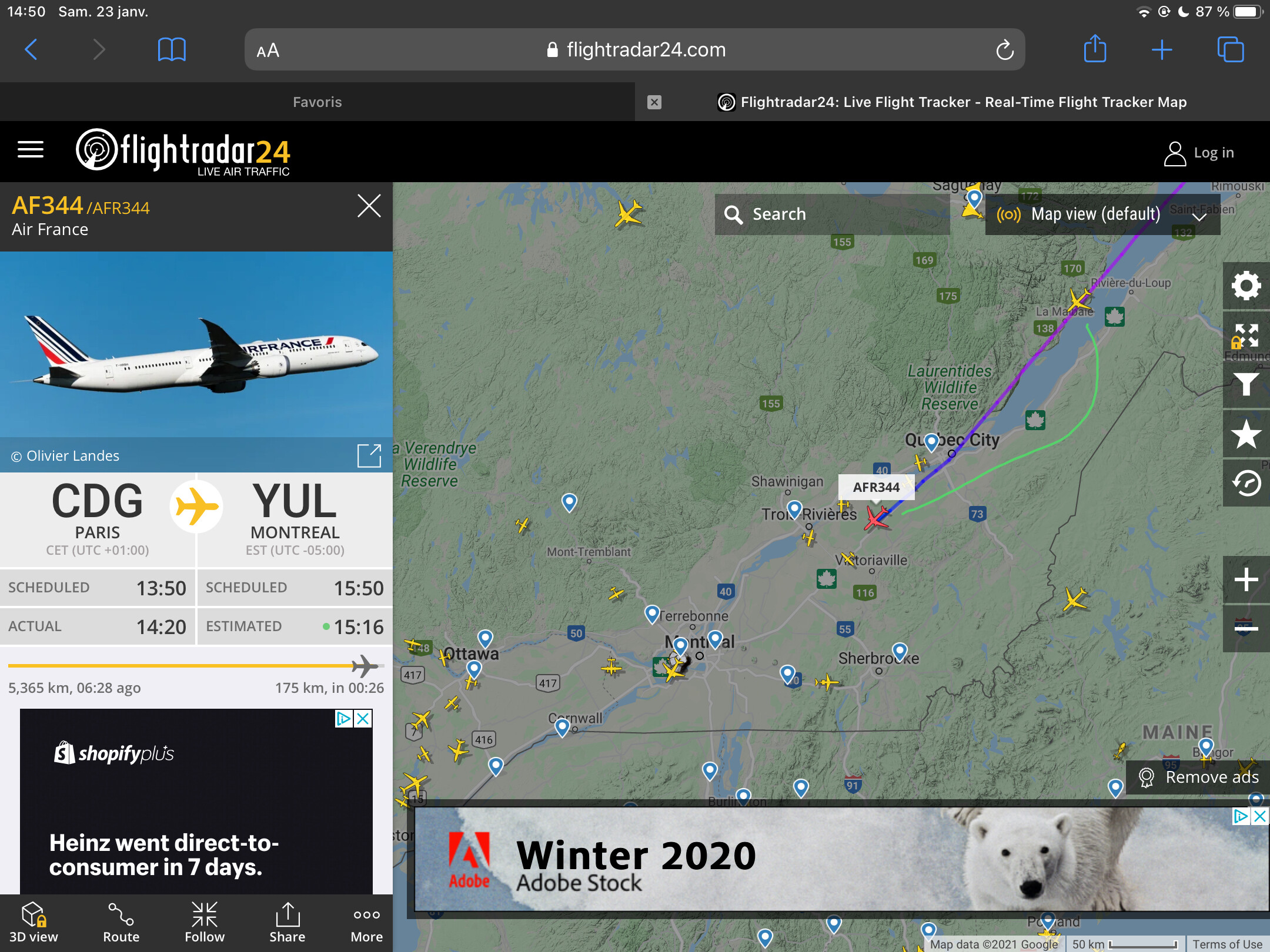Switch to the Favoris tab
Screen dimensions: 1270x952
(317, 102)
